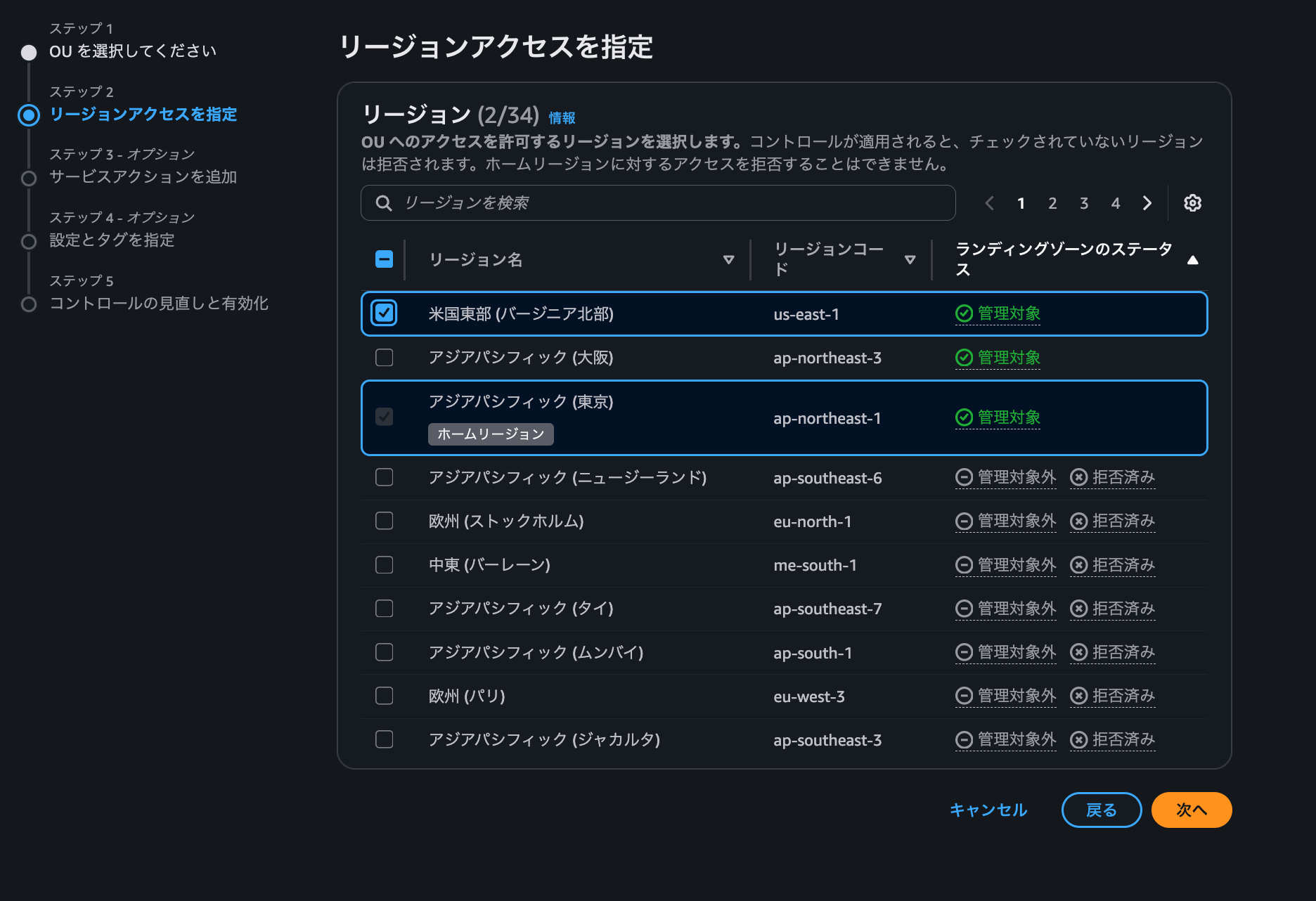Screen dimensions: 1316x901
Task: Click the search magnifier icon in the region search box
Action: pos(384,203)
